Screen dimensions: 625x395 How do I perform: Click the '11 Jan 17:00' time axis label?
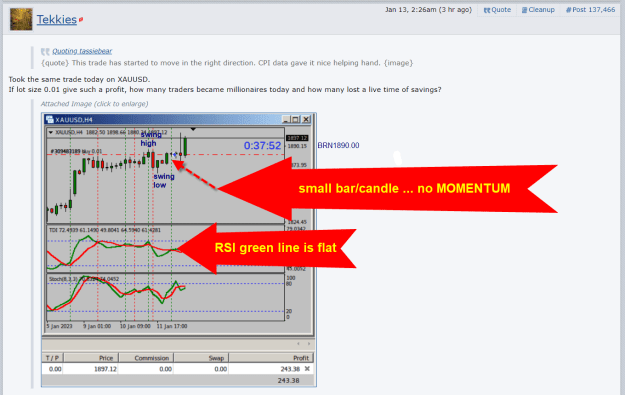click(172, 326)
